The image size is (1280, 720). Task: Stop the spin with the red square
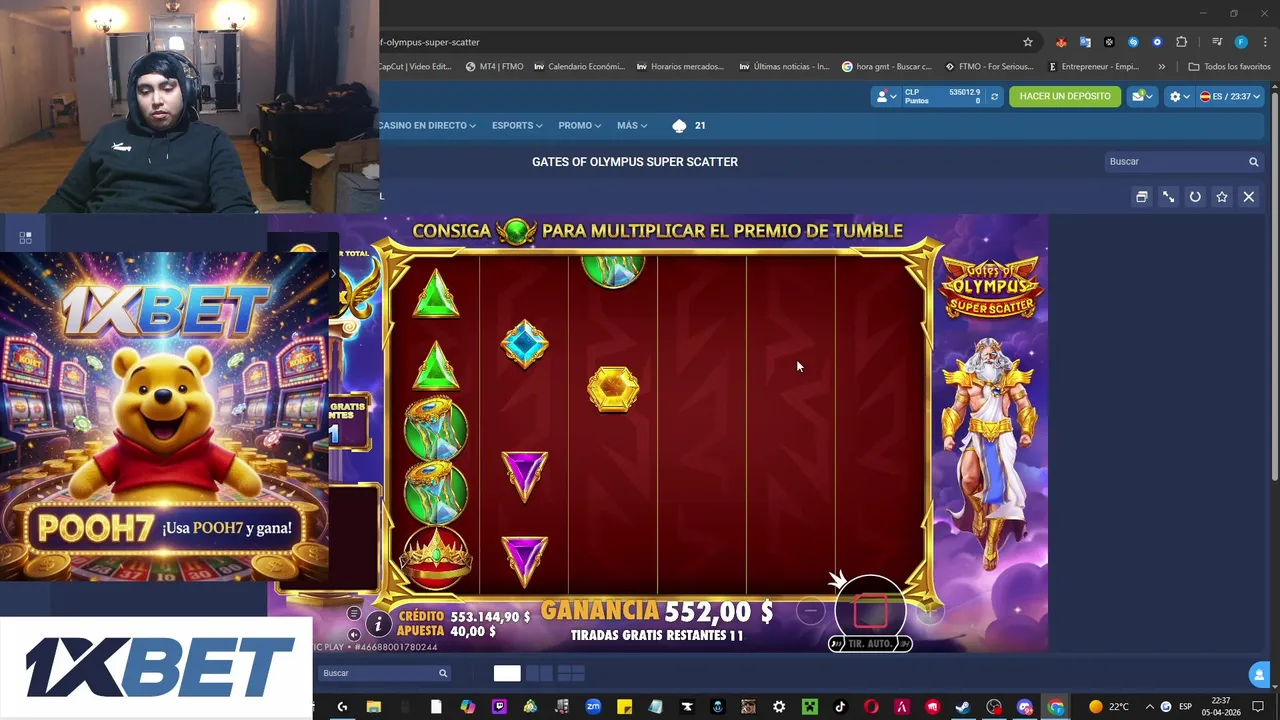(871, 611)
